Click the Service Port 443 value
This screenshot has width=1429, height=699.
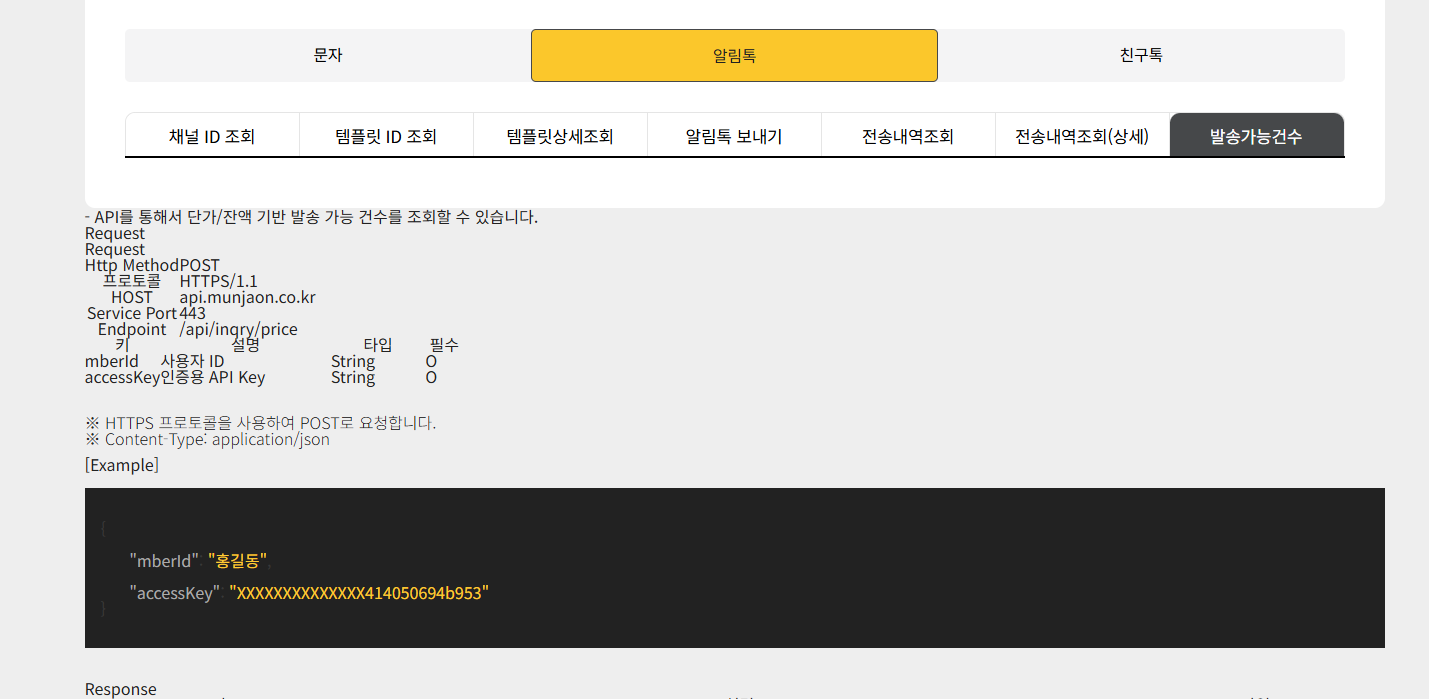pyautogui.click(x=193, y=313)
